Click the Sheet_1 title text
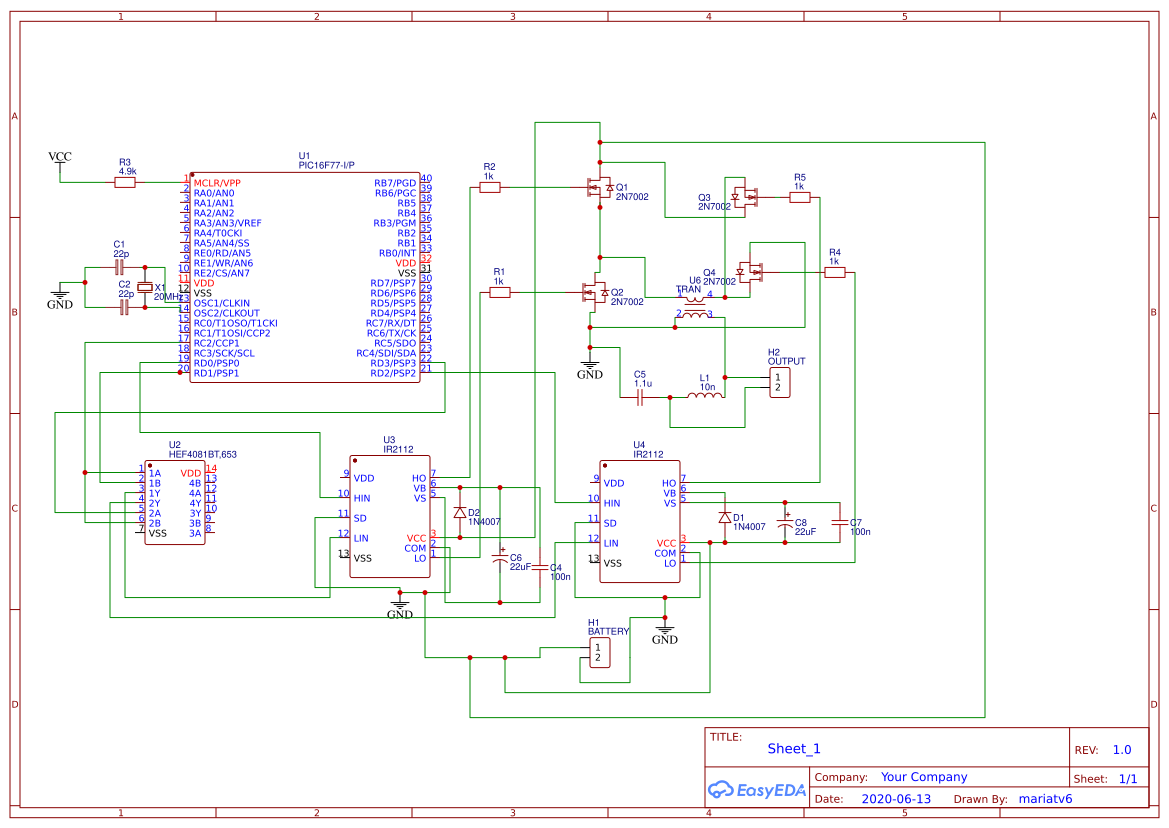 791,748
